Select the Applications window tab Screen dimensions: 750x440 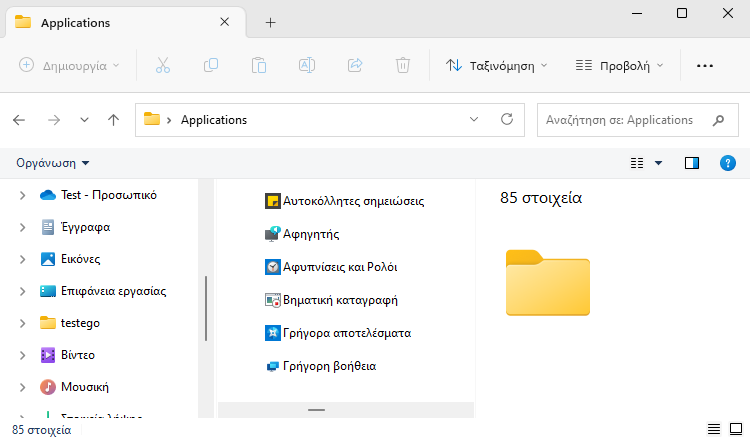[125, 22]
